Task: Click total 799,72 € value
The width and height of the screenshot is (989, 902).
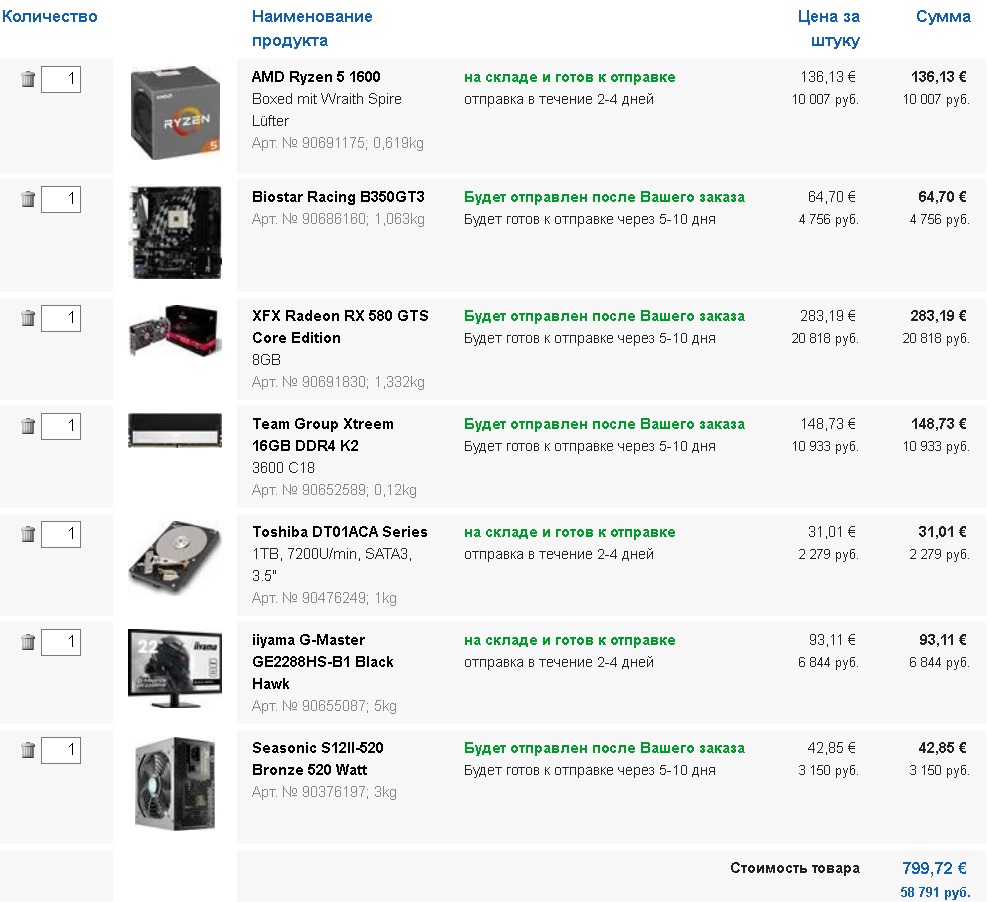Action: (x=934, y=869)
